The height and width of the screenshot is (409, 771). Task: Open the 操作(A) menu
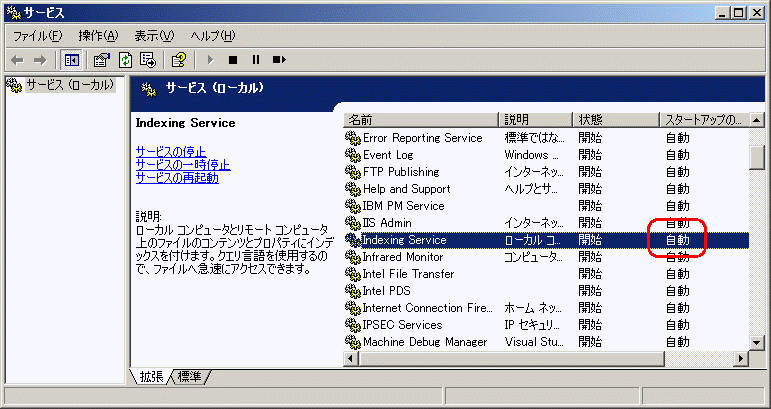(x=98, y=36)
